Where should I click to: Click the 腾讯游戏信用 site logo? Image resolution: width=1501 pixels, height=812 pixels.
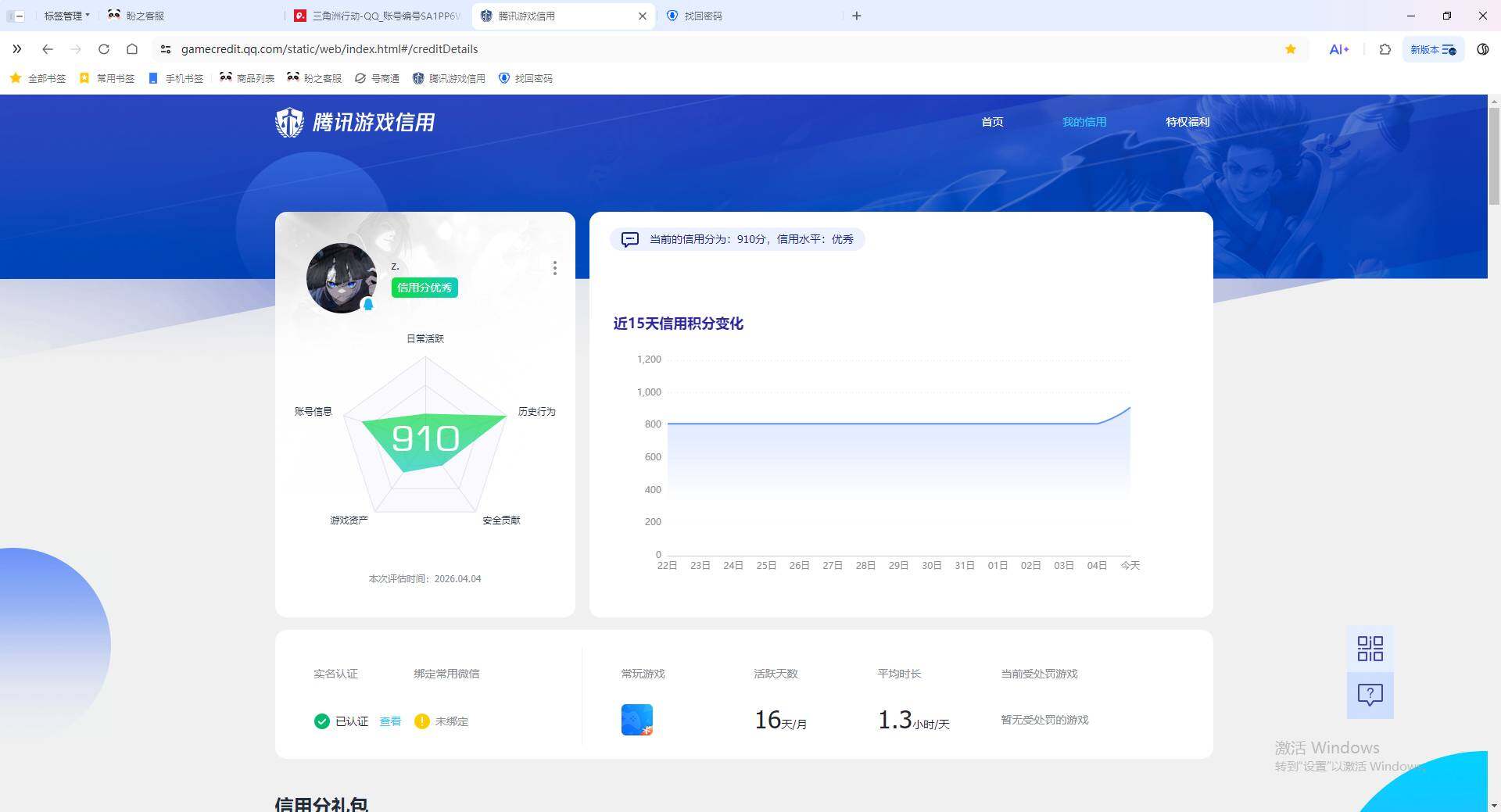(x=355, y=123)
